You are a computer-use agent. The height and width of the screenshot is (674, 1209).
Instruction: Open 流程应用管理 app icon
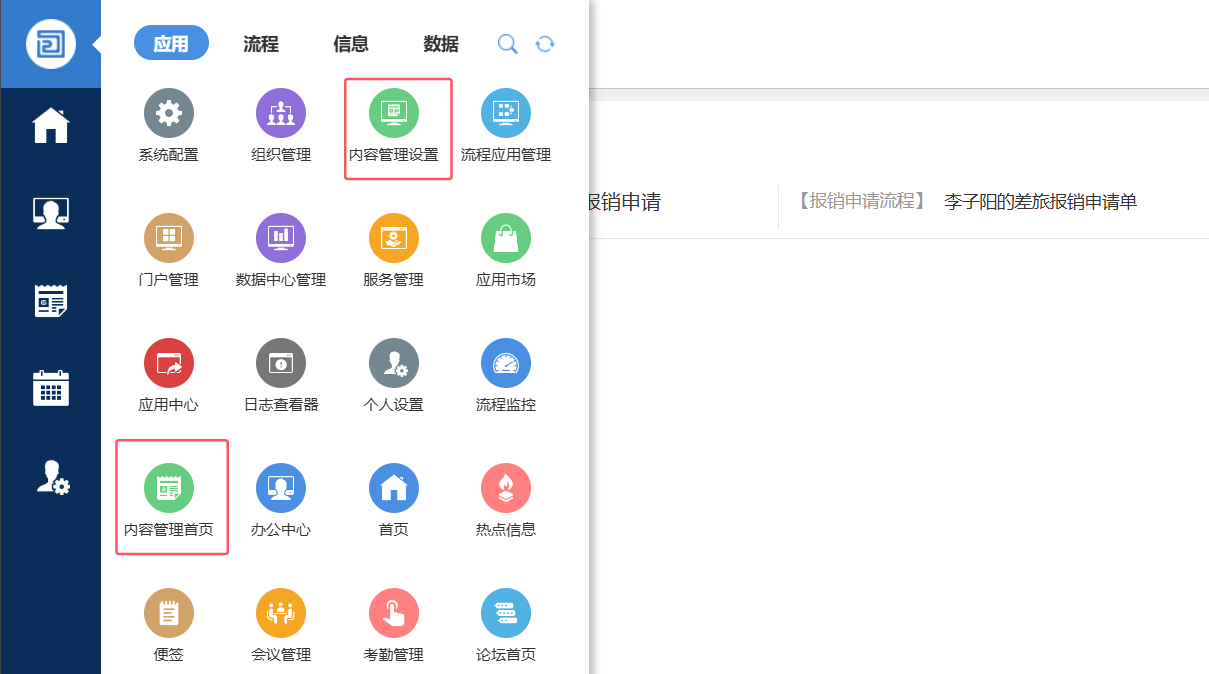point(505,114)
